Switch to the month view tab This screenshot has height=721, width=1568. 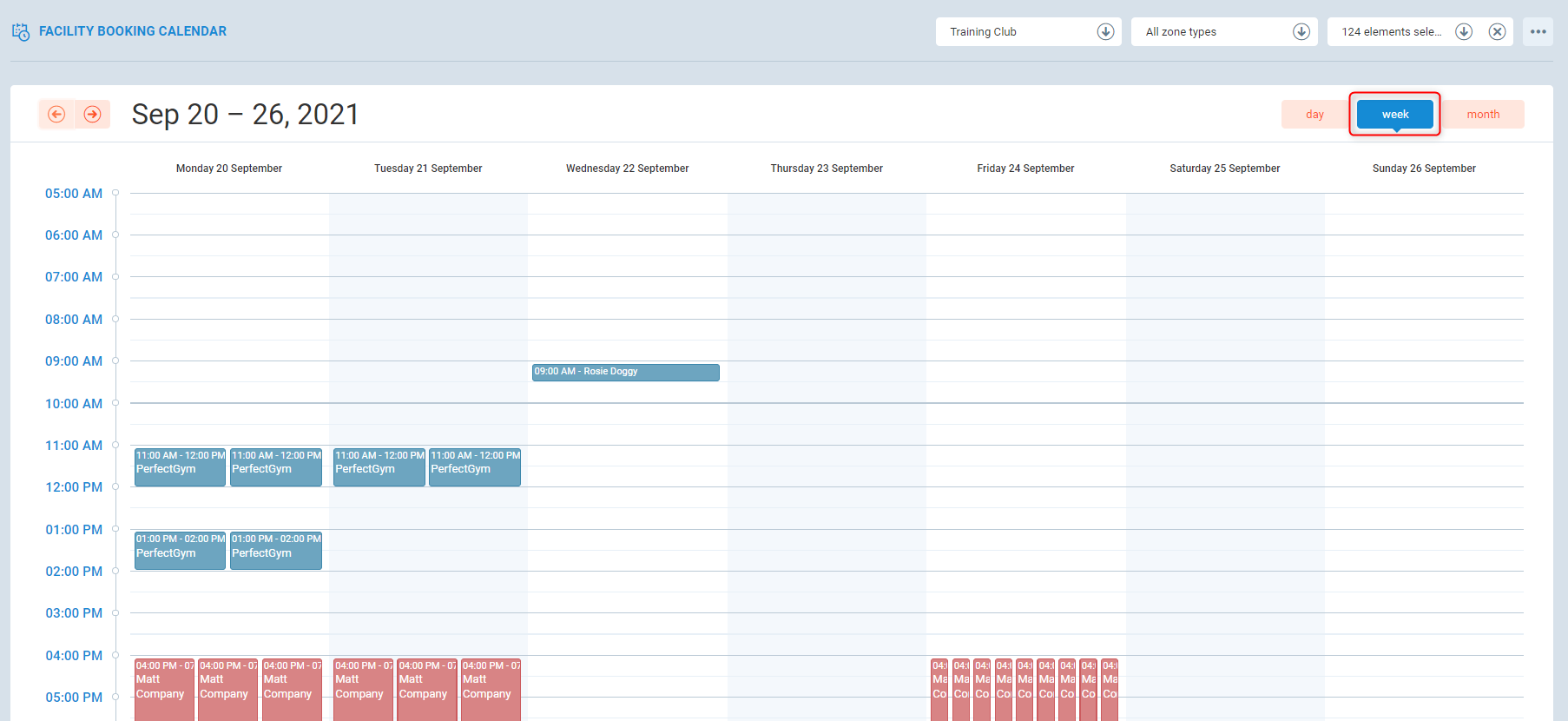coord(1483,115)
